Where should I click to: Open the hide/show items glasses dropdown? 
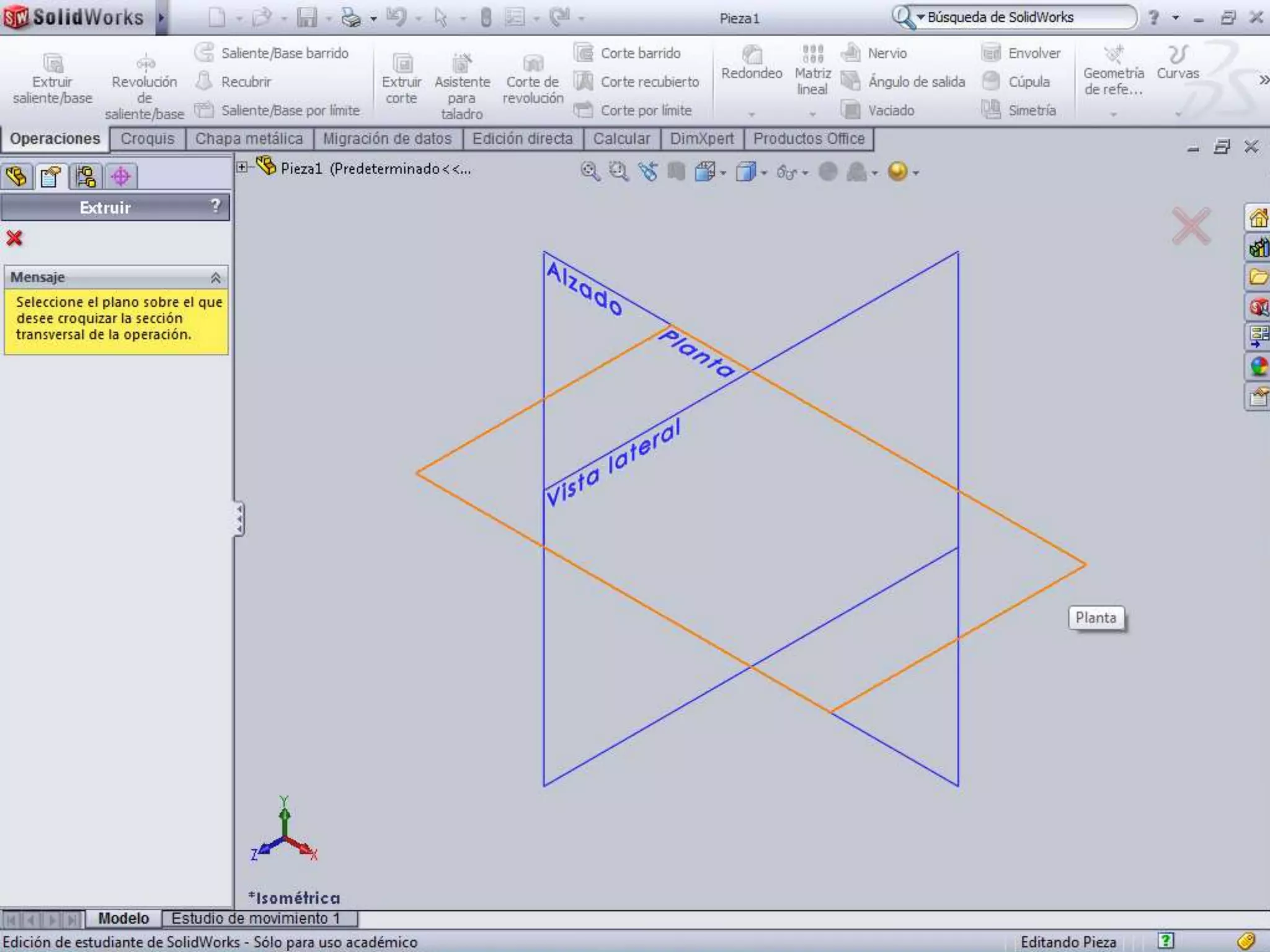(x=805, y=173)
